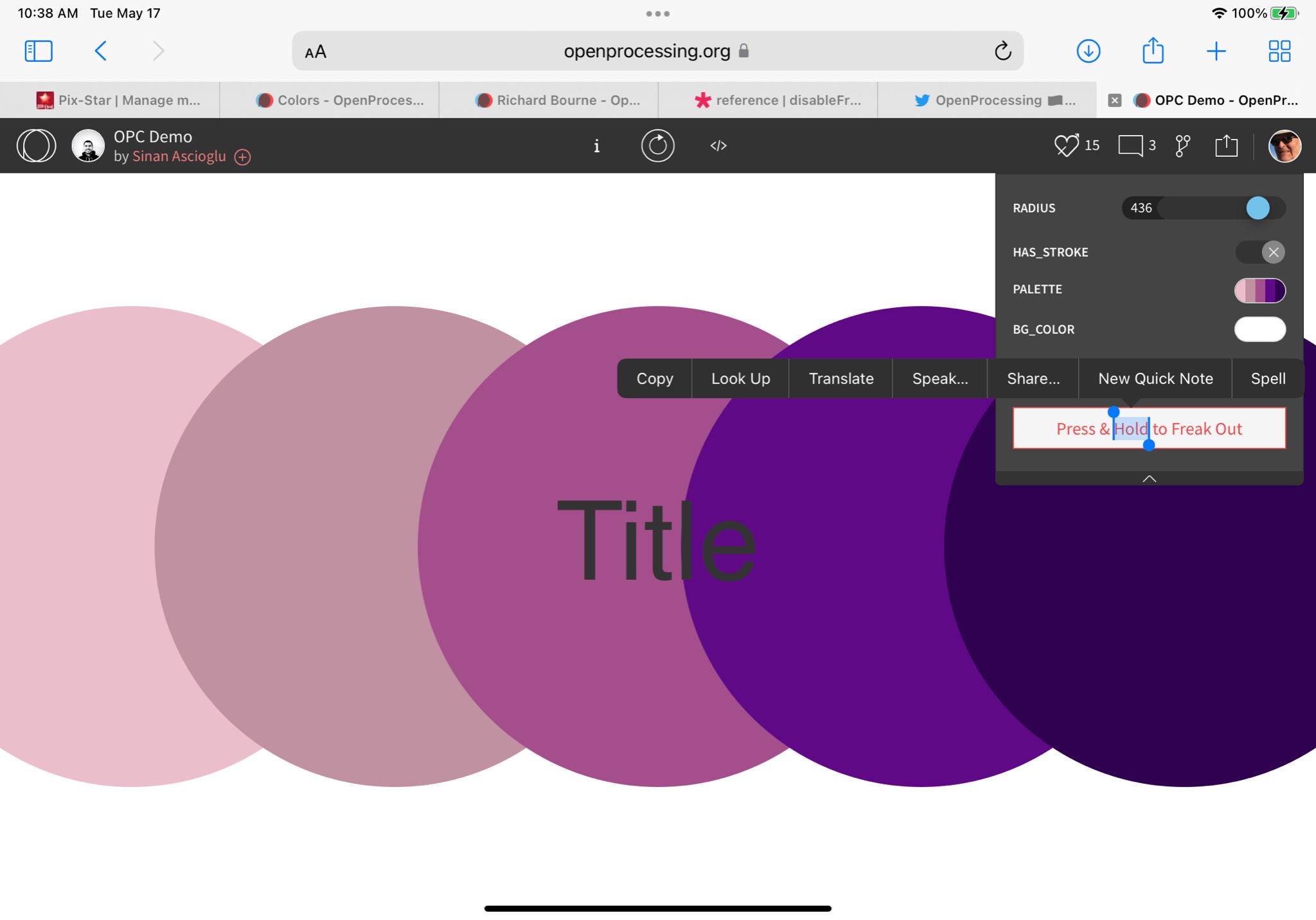Share the sketch via the share arrow icon
This screenshot has width=1316, height=920.
click(1226, 145)
